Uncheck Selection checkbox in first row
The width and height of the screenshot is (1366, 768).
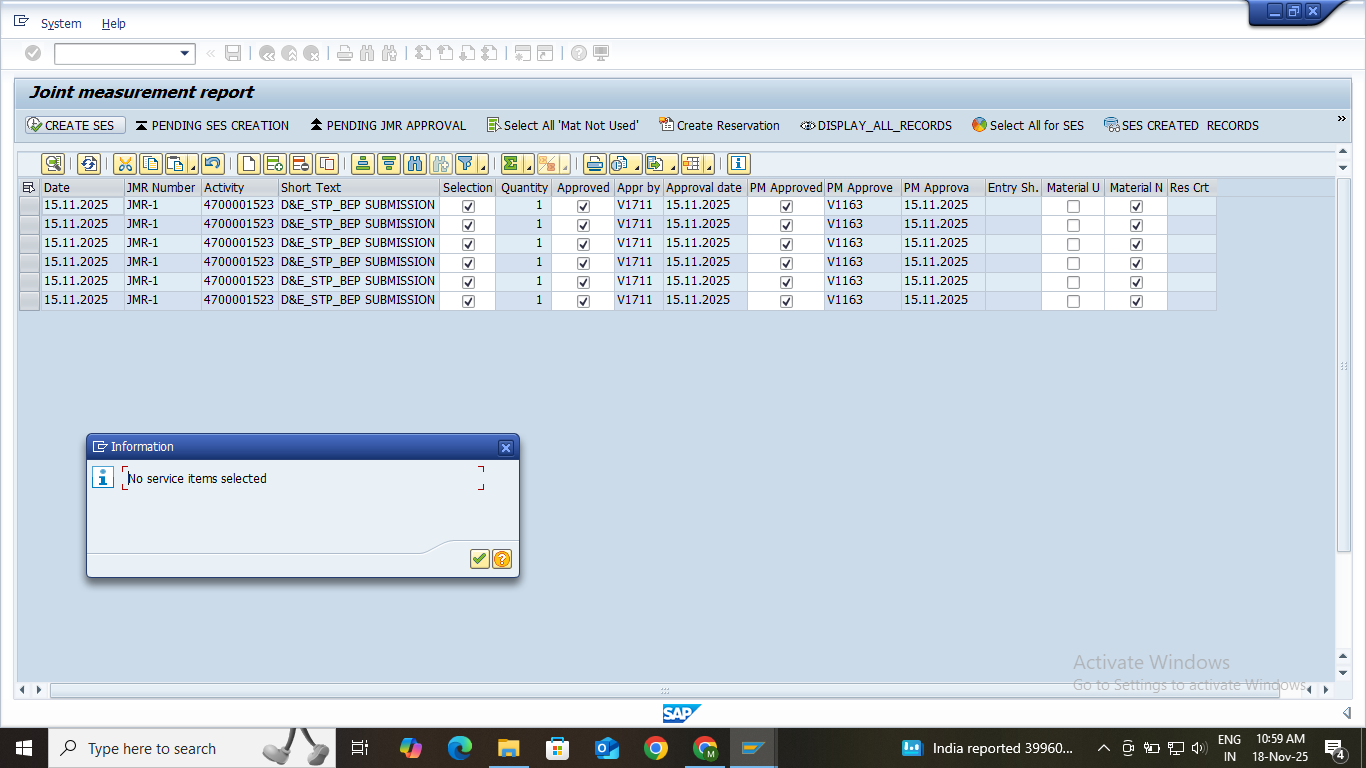[468, 206]
